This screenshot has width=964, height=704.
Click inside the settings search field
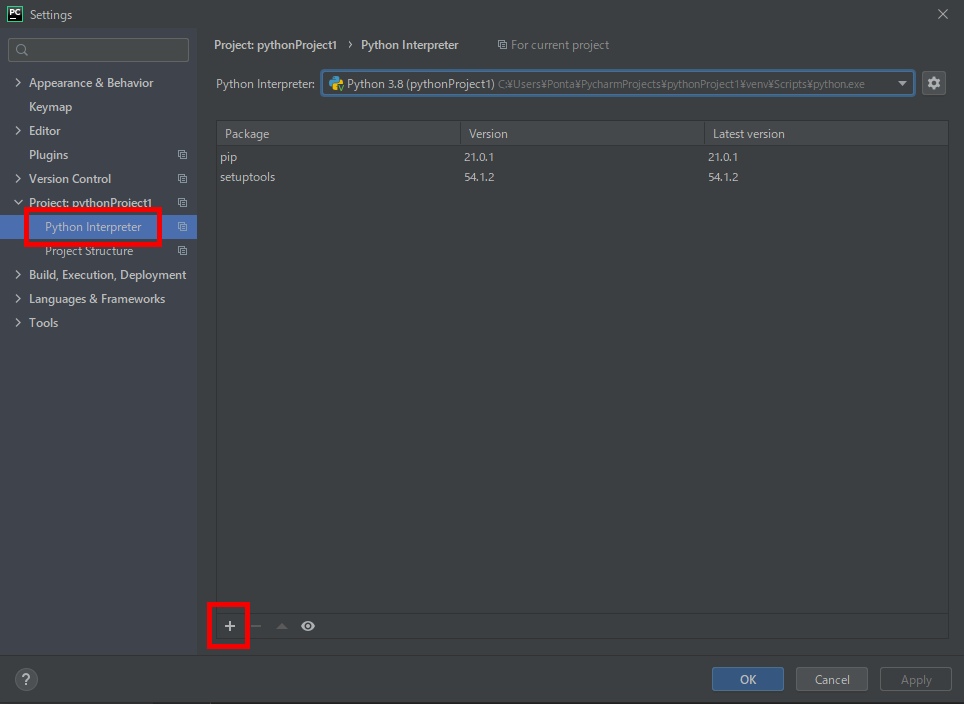point(97,49)
